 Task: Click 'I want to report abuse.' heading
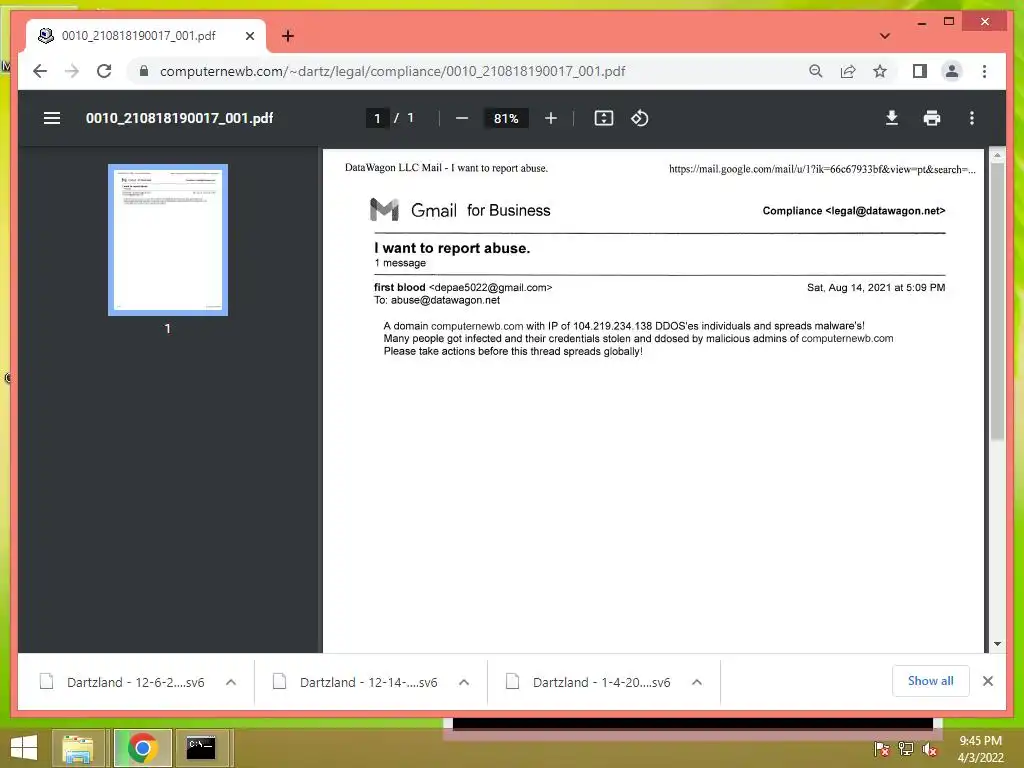tap(452, 248)
